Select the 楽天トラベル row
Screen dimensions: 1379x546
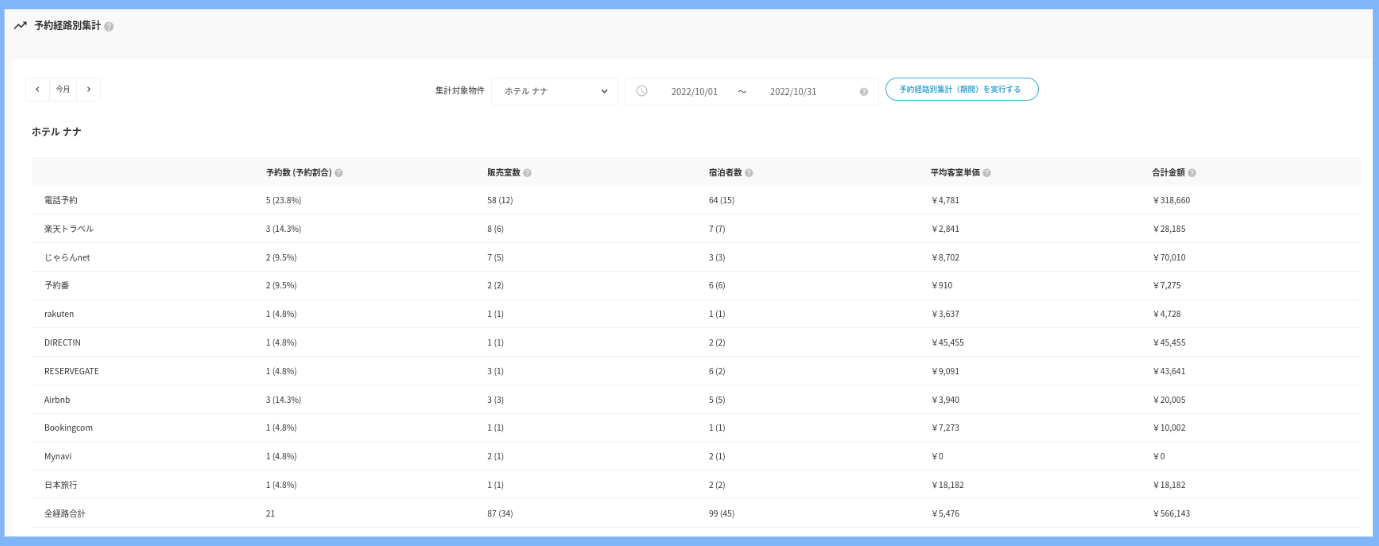pyautogui.click(x=69, y=229)
